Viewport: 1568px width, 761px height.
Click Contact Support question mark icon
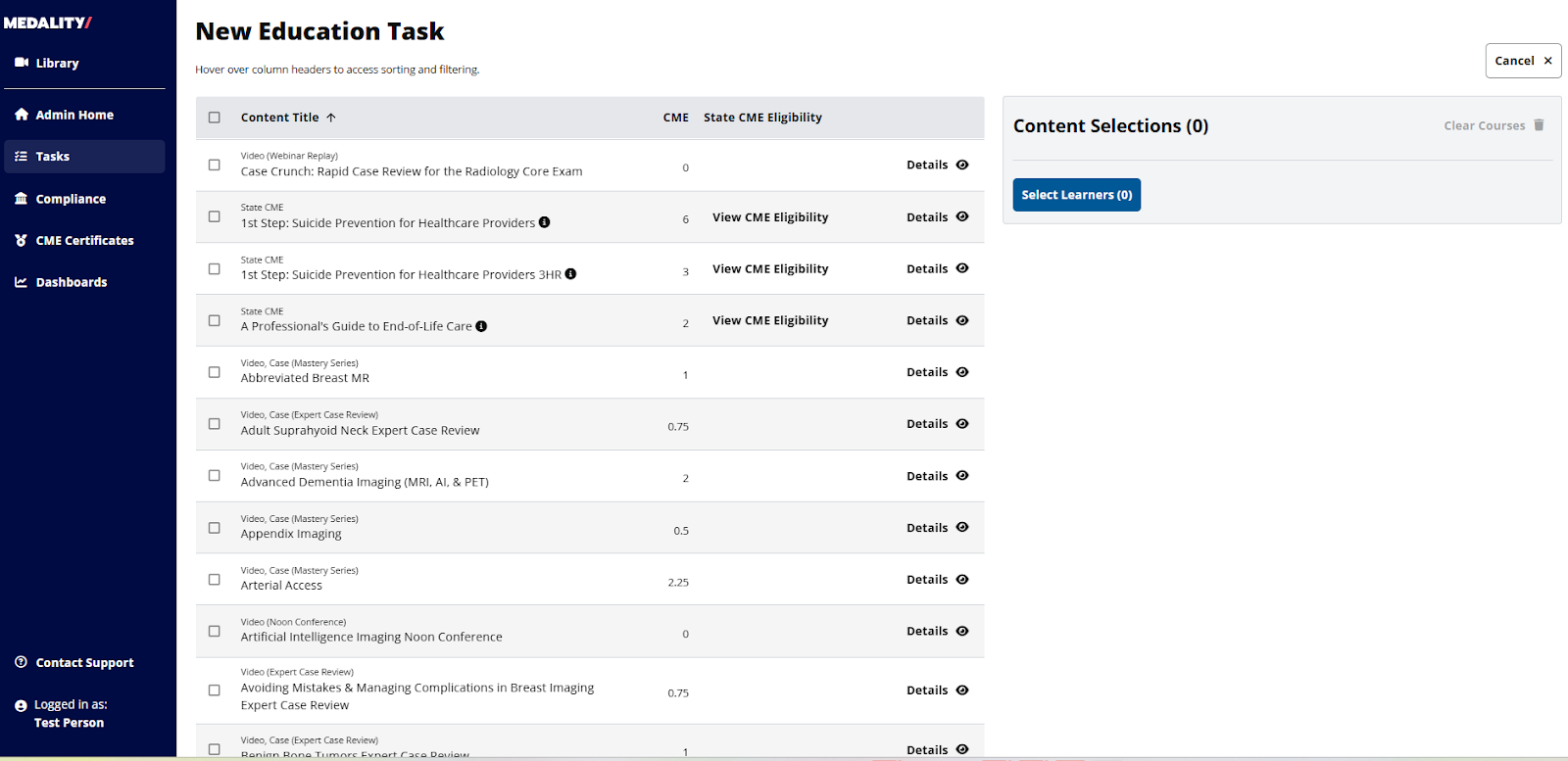22,662
